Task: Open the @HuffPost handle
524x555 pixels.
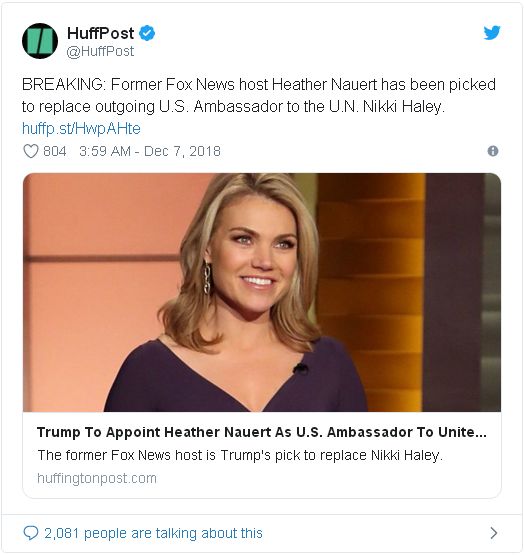Action: point(100,52)
